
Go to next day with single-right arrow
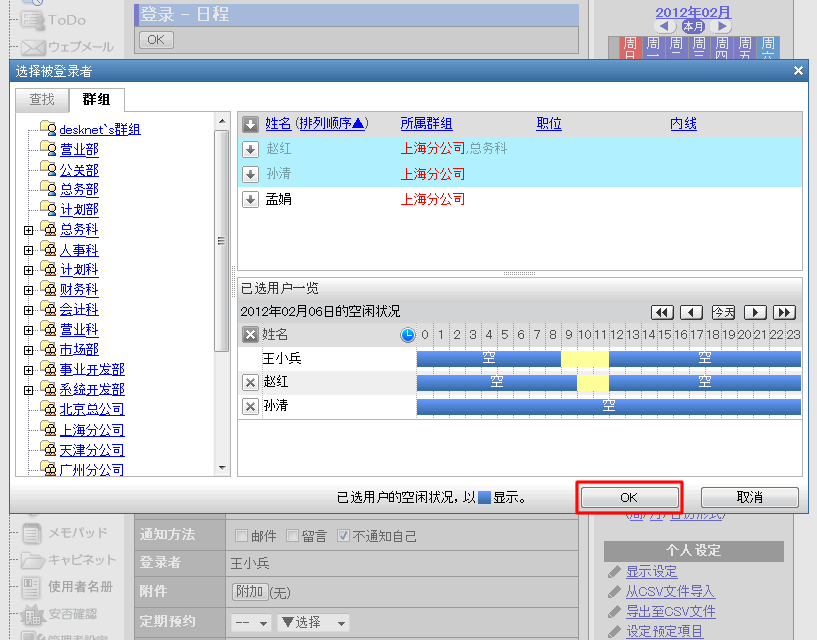click(757, 312)
